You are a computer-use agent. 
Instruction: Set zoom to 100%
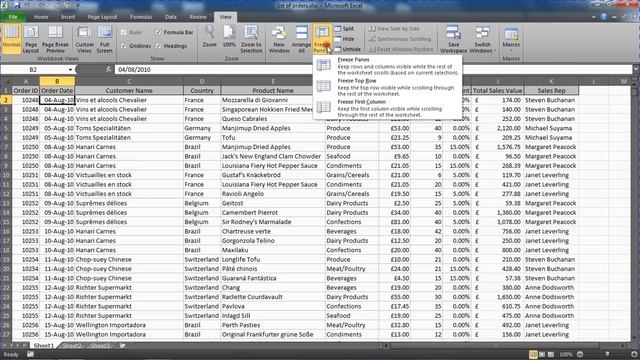(229, 37)
